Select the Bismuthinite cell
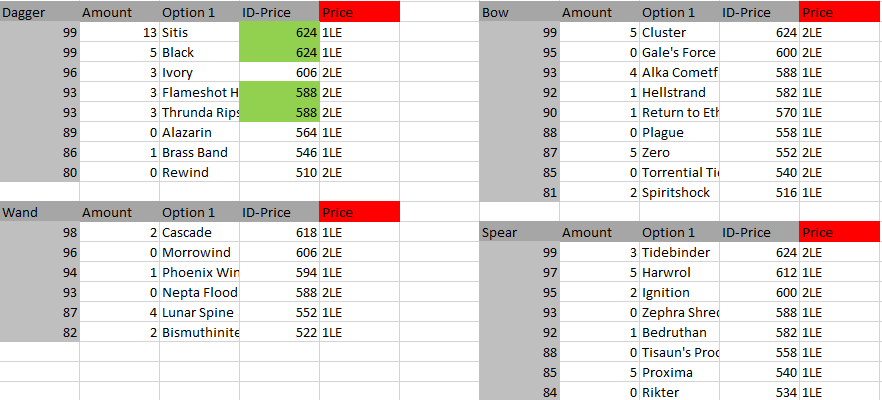The height and width of the screenshot is (400, 882). [199, 332]
